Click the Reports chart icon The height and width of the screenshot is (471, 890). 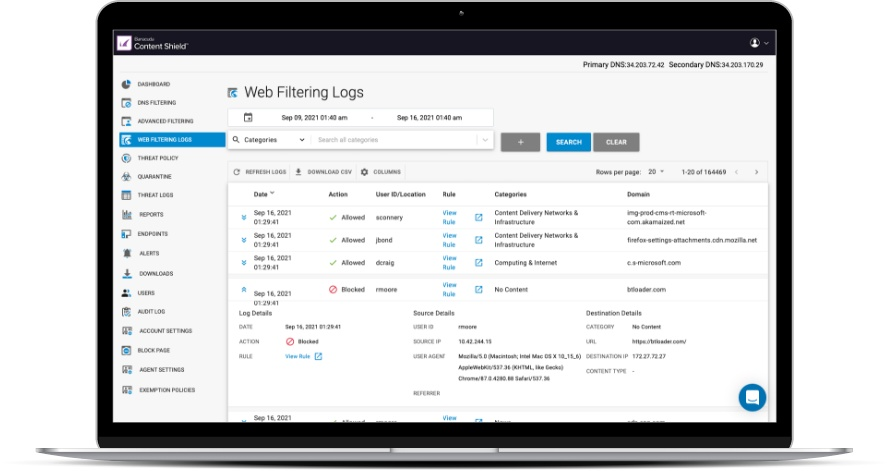tap(126, 215)
